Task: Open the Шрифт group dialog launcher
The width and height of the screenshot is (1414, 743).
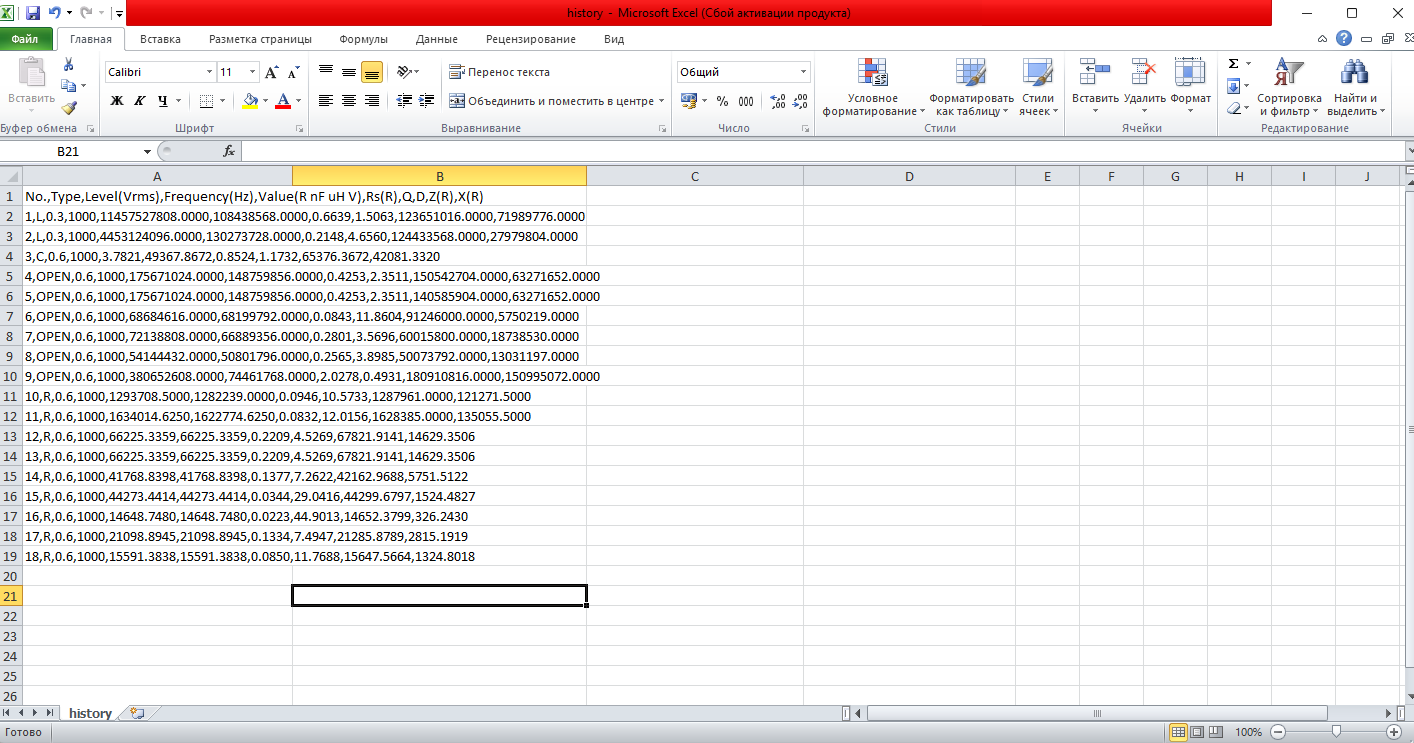Action: tap(300, 129)
